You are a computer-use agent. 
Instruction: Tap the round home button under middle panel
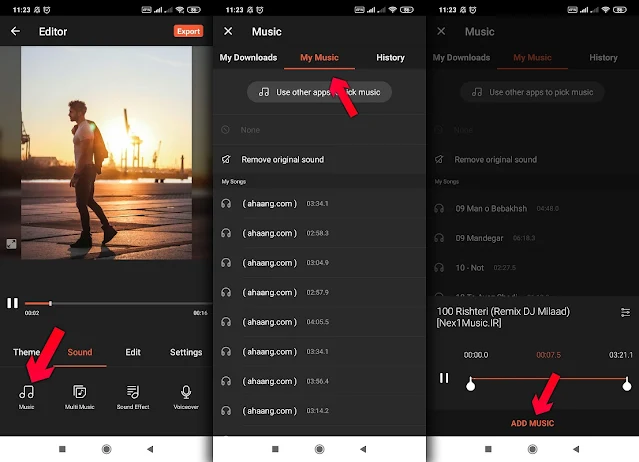[320, 449]
